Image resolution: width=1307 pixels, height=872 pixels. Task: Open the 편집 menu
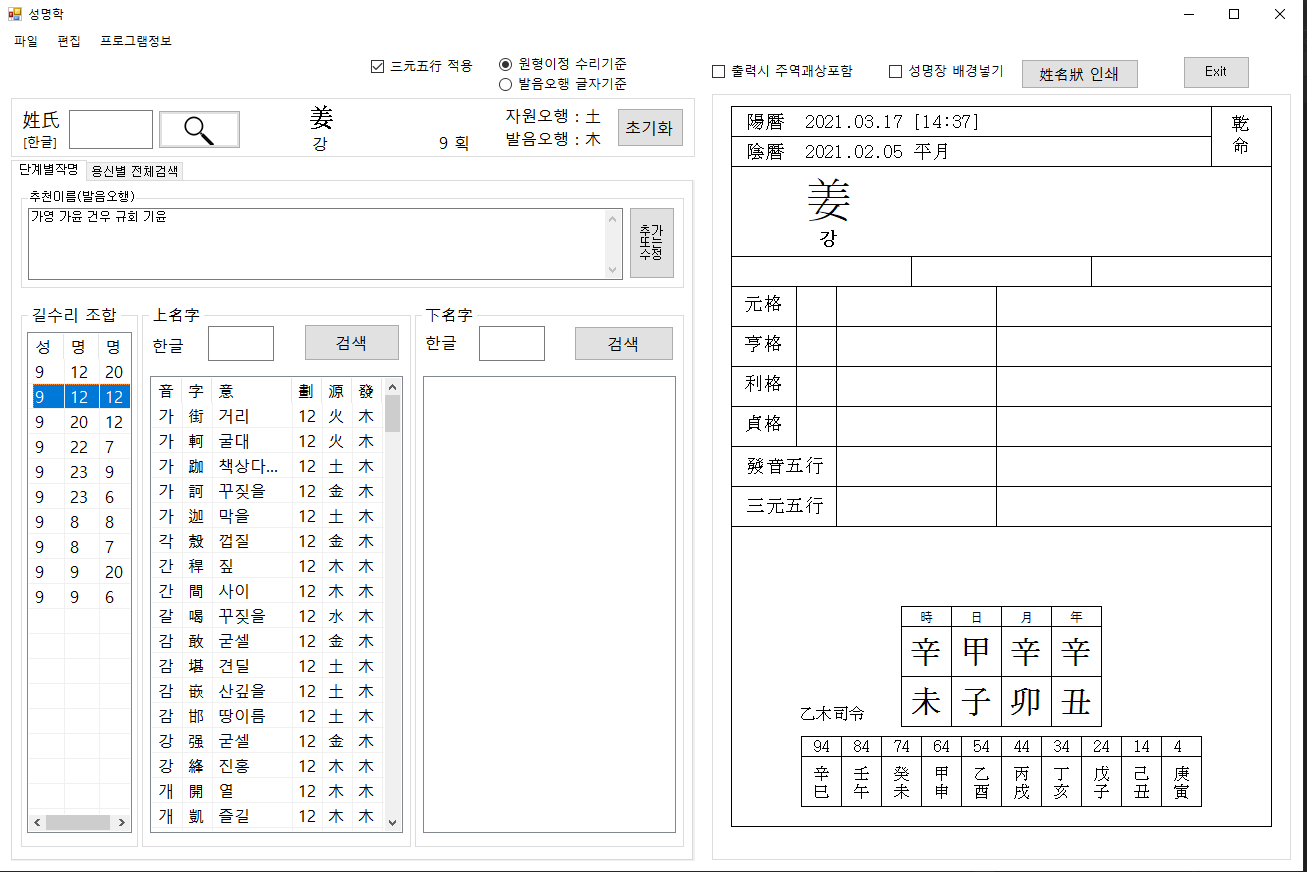(x=69, y=41)
